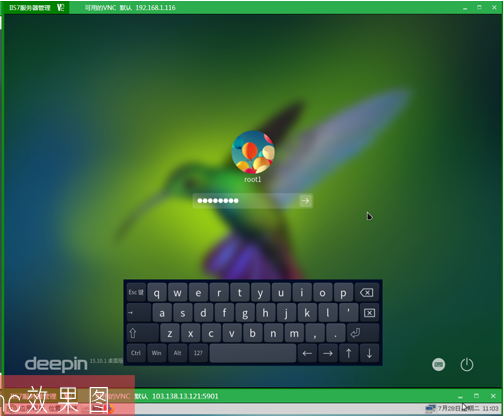
Task: Switch to 12? symbols keyboard layout
Action: pyautogui.click(x=198, y=353)
